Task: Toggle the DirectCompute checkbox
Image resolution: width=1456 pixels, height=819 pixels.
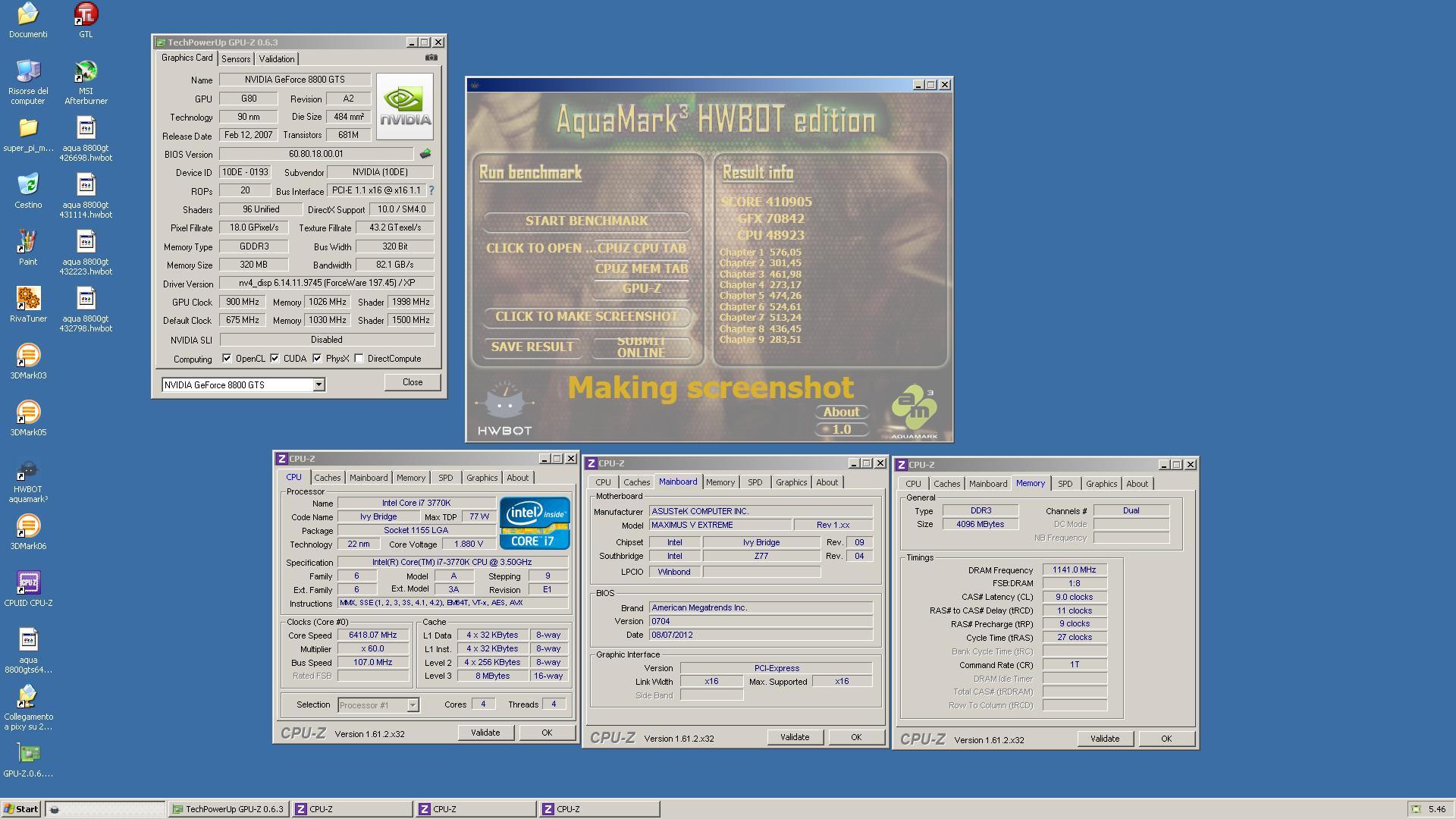Action: point(359,359)
